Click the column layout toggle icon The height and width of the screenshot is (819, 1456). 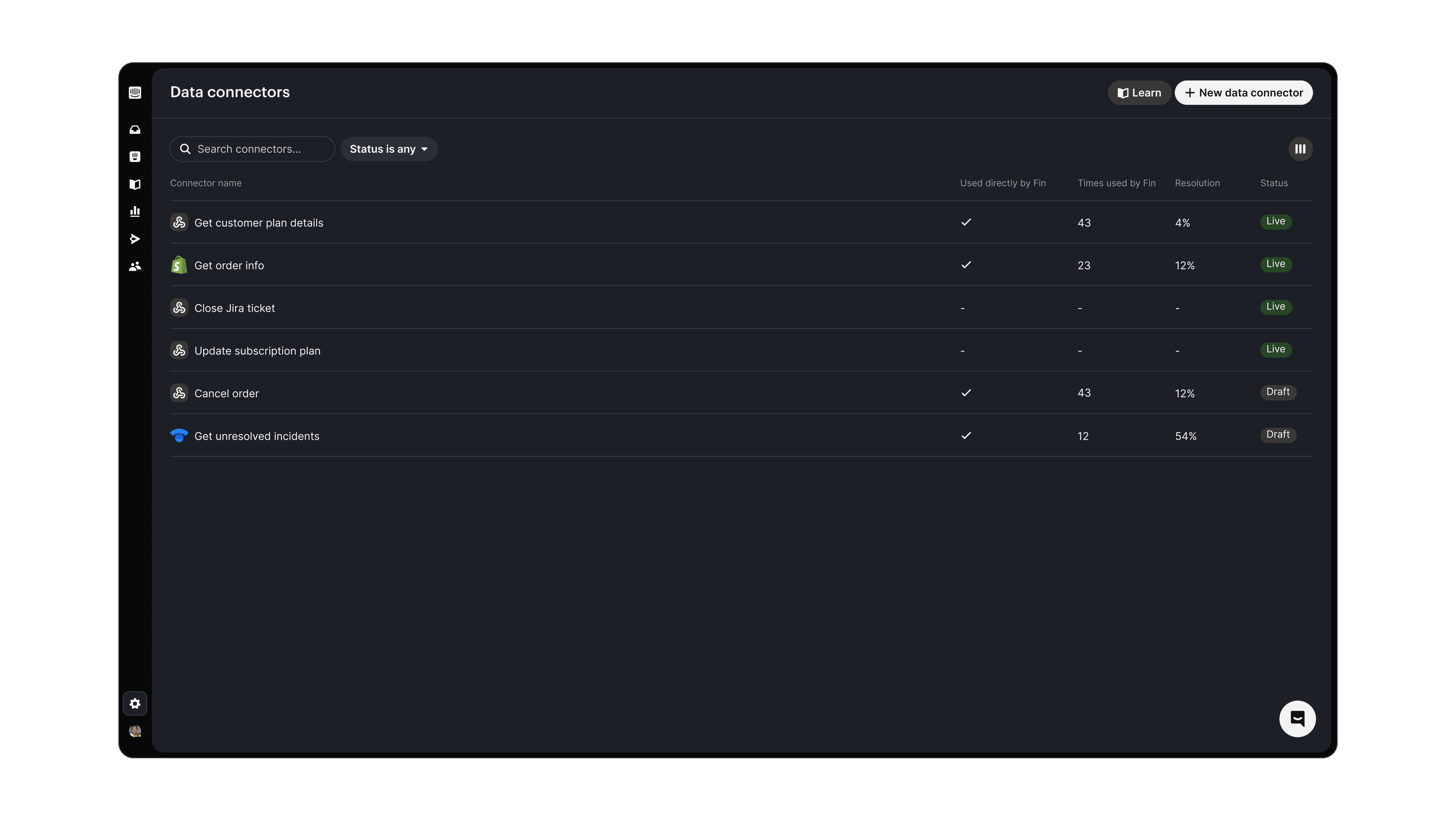(1300, 149)
